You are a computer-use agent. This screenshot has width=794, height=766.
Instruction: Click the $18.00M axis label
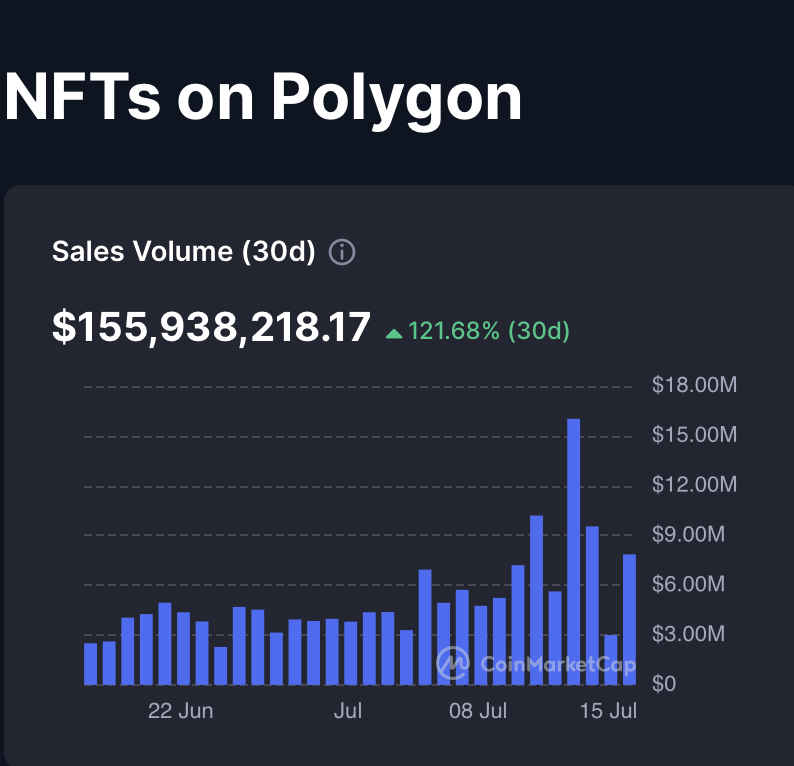(x=694, y=385)
